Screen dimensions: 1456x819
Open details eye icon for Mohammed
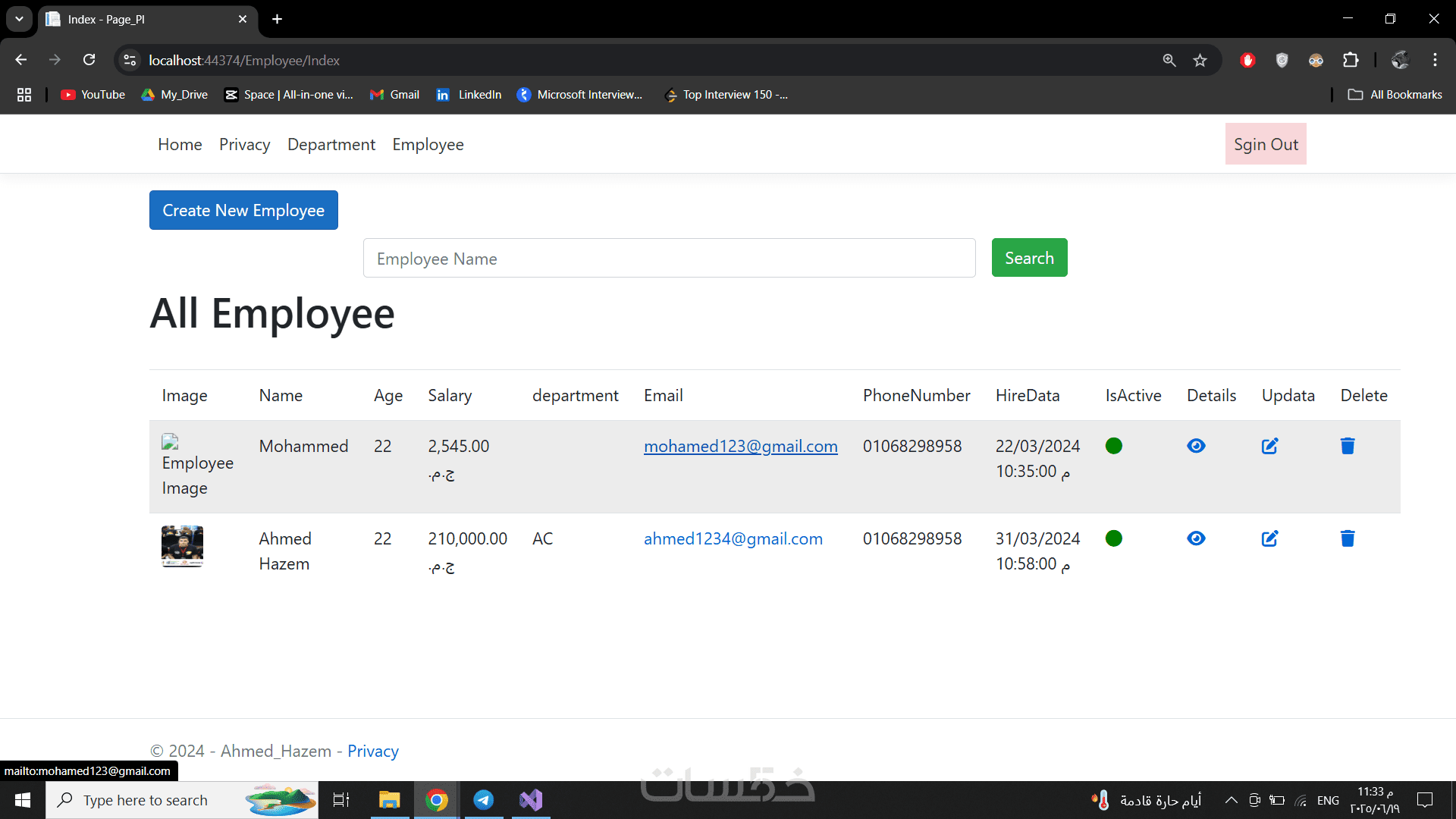click(1196, 446)
